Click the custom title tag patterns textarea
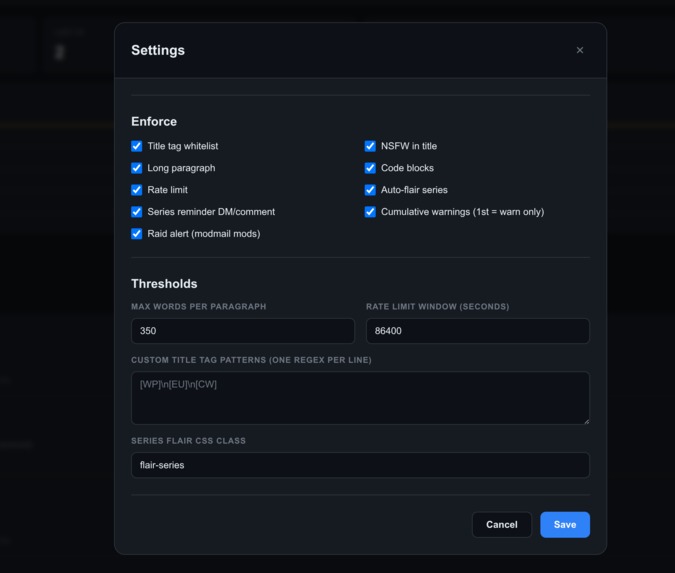This screenshot has width=675, height=573. tap(360, 398)
